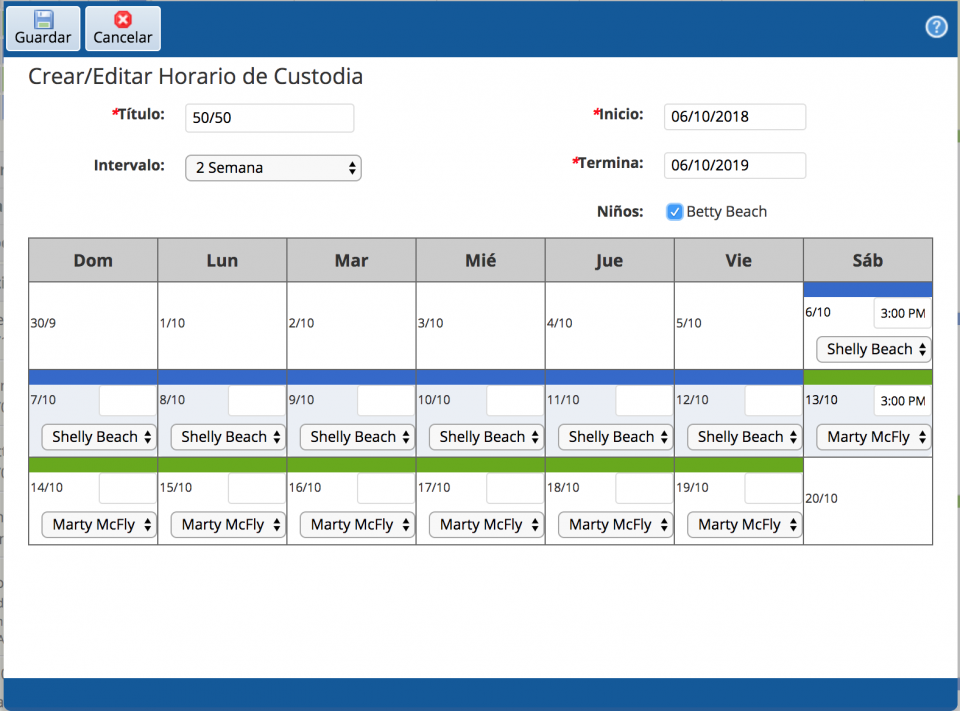Open the 17/10 Marty McFly dropdown
Screen dimensions: 960x711
click(486, 524)
